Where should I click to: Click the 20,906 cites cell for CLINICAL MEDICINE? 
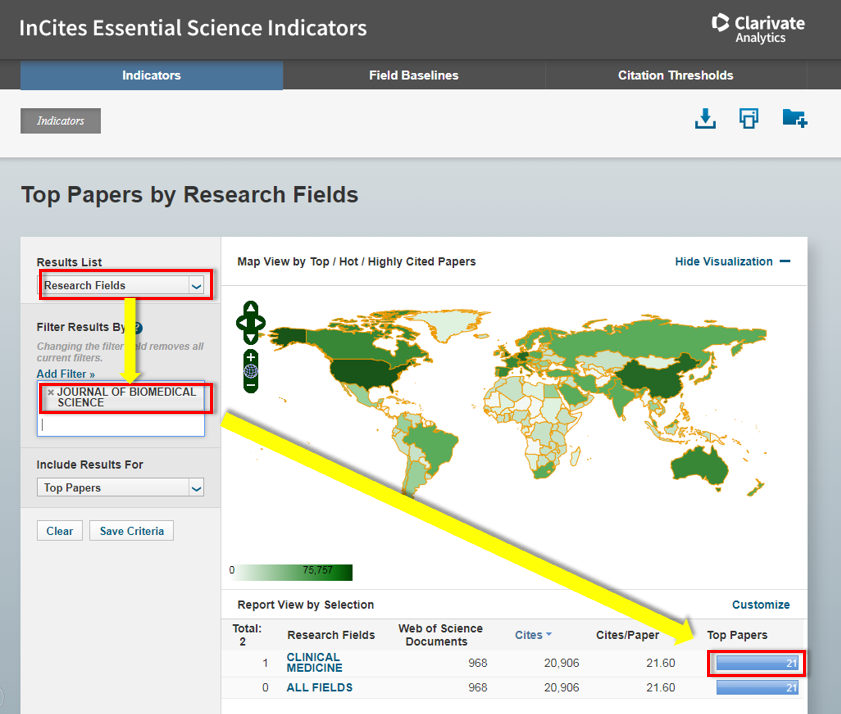[x=562, y=663]
